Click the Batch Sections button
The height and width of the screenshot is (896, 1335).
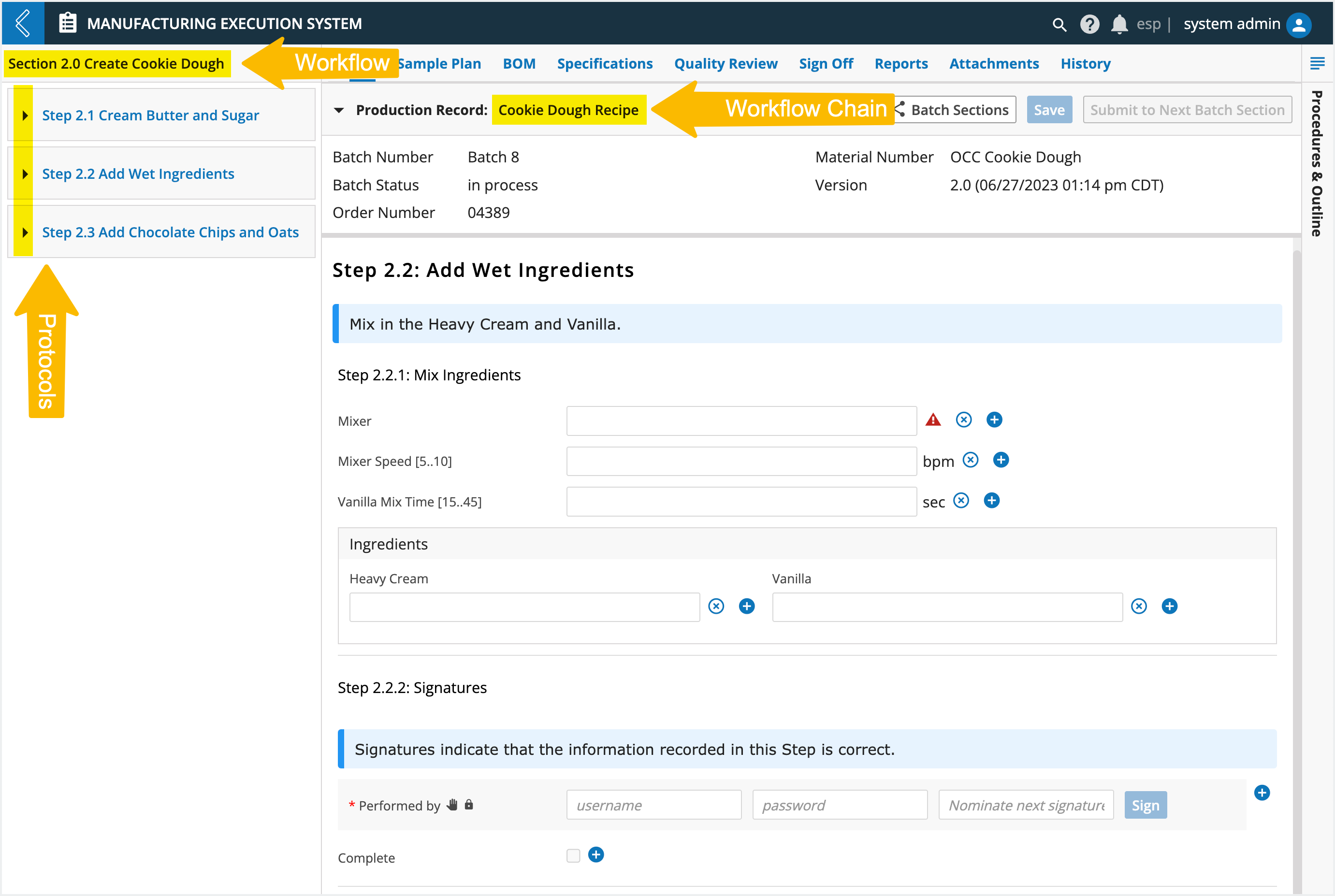(955, 110)
